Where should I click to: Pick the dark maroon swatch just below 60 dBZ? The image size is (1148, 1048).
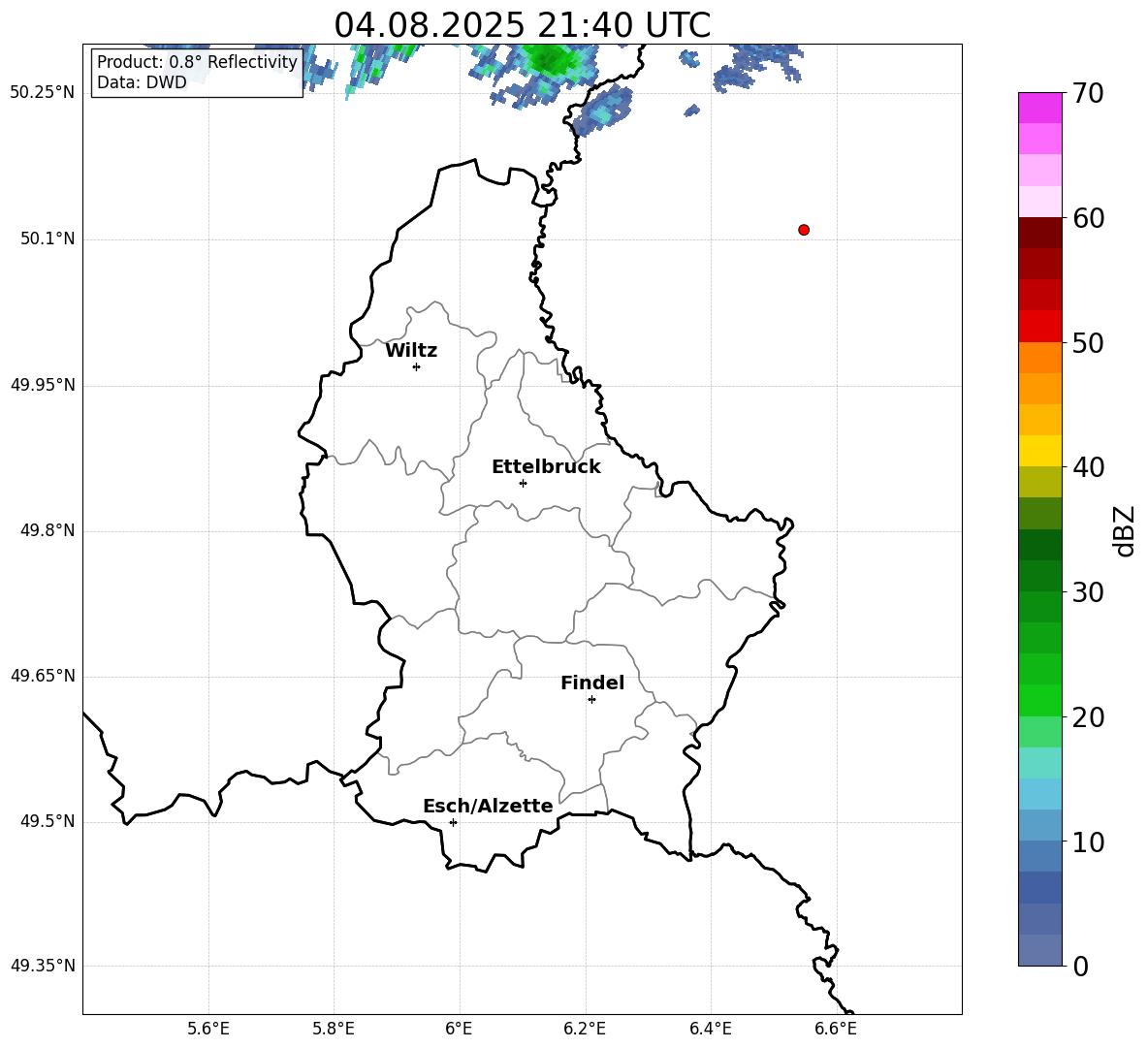(1039, 234)
